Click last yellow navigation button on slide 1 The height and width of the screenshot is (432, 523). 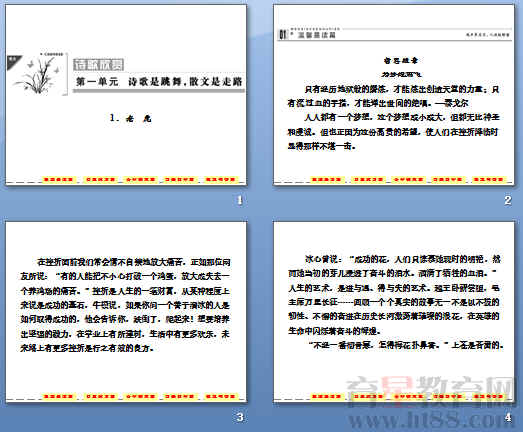221,179
